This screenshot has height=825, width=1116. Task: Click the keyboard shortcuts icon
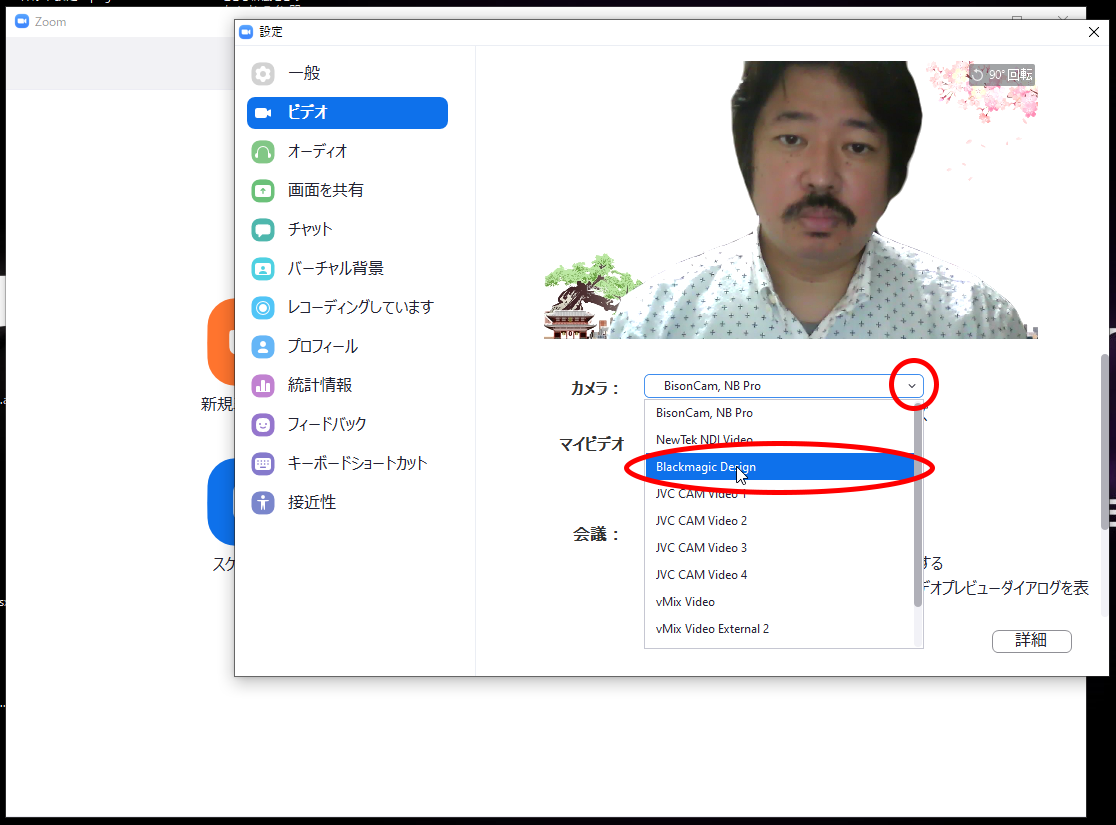click(x=263, y=464)
